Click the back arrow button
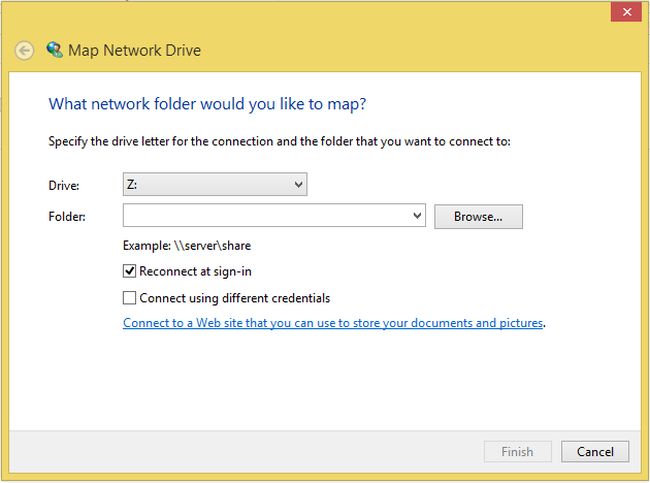 coord(24,51)
